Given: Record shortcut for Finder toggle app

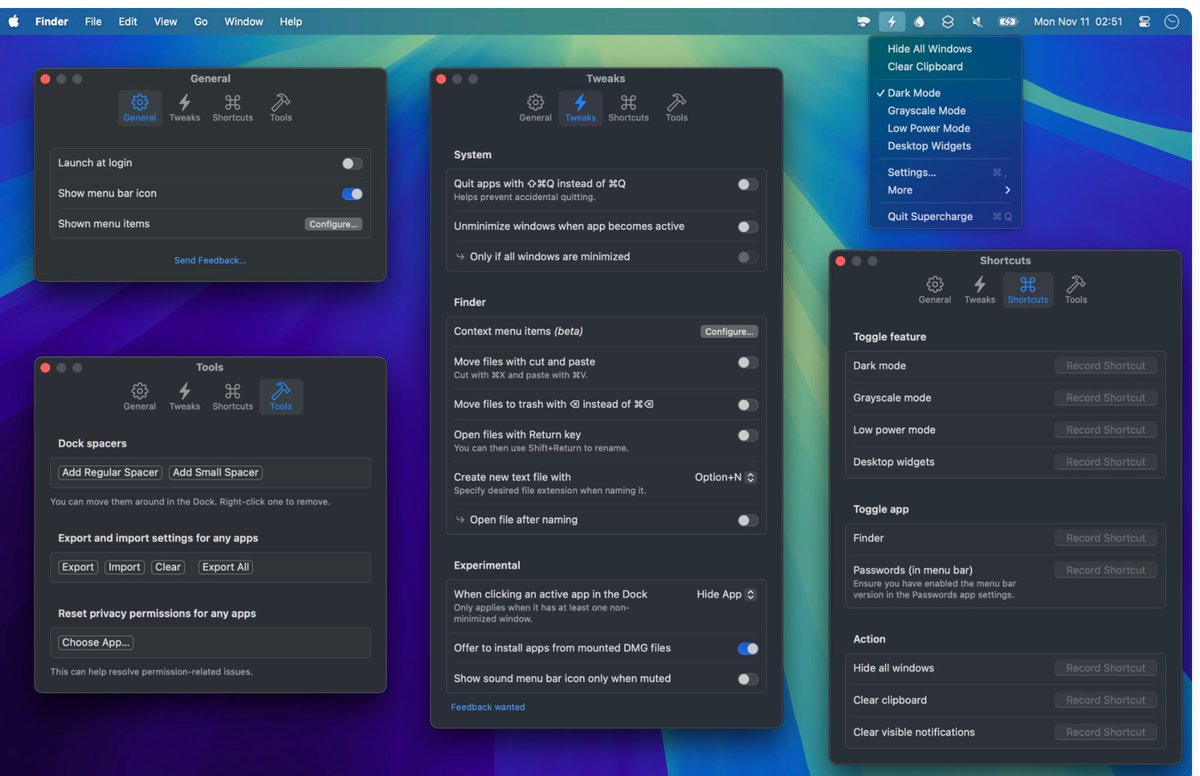Looking at the screenshot, I should (x=1106, y=538).
